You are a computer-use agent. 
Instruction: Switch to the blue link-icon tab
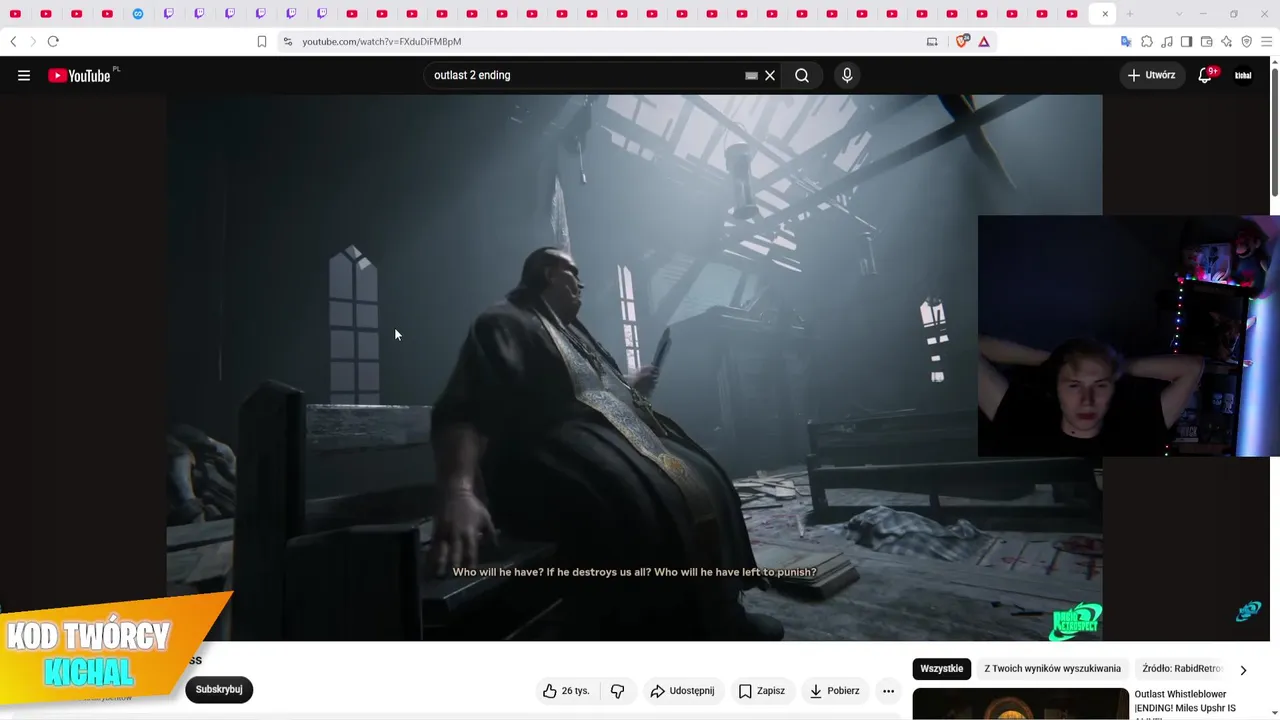138,14
